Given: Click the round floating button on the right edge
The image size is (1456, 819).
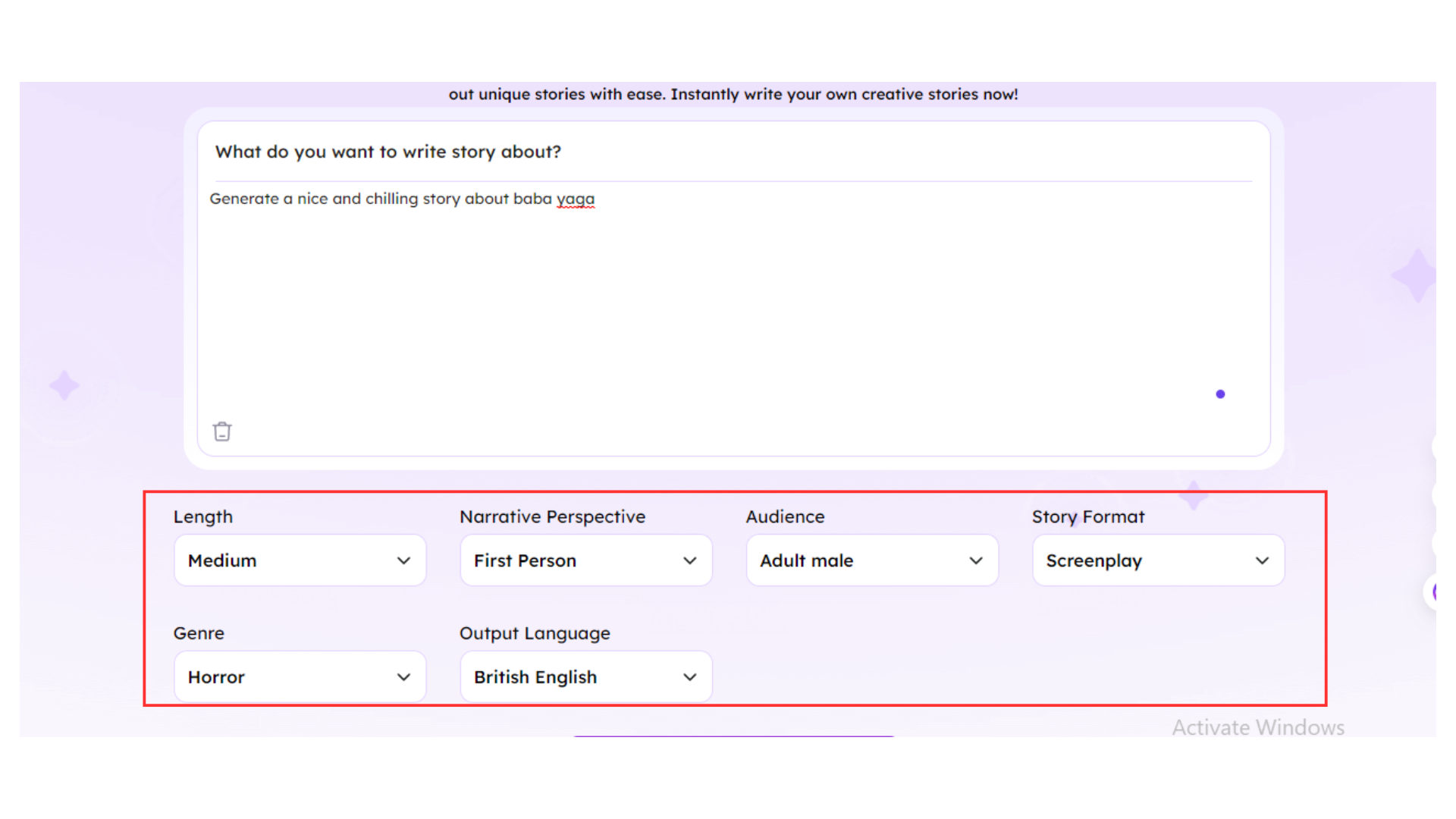Looking at the screenshot, I should tap(1431, 592).
